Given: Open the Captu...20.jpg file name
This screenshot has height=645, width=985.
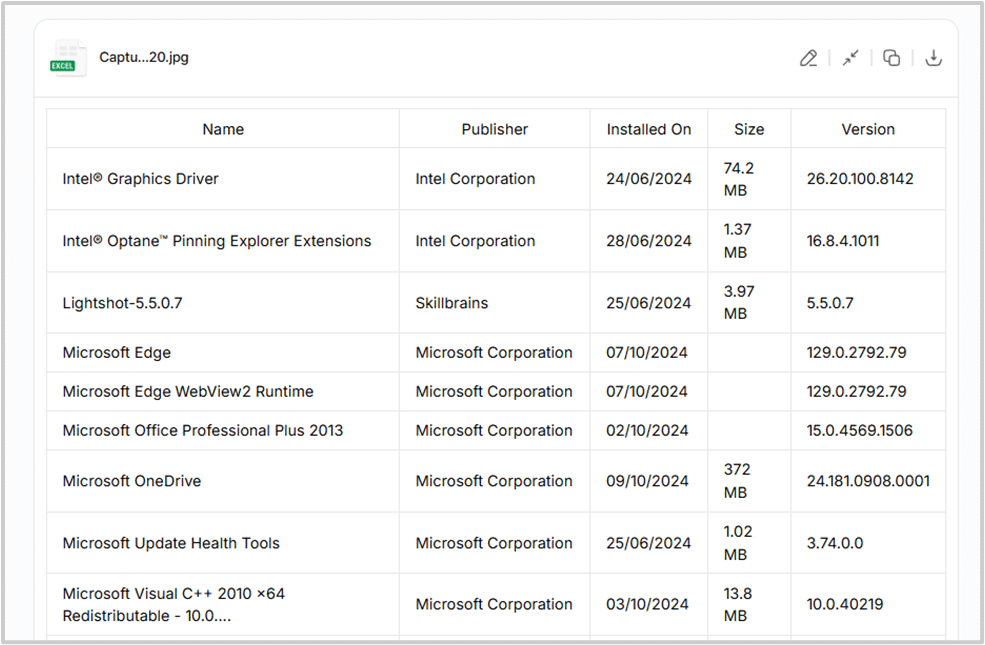Looking at the screenshot, I should point(144,57).
